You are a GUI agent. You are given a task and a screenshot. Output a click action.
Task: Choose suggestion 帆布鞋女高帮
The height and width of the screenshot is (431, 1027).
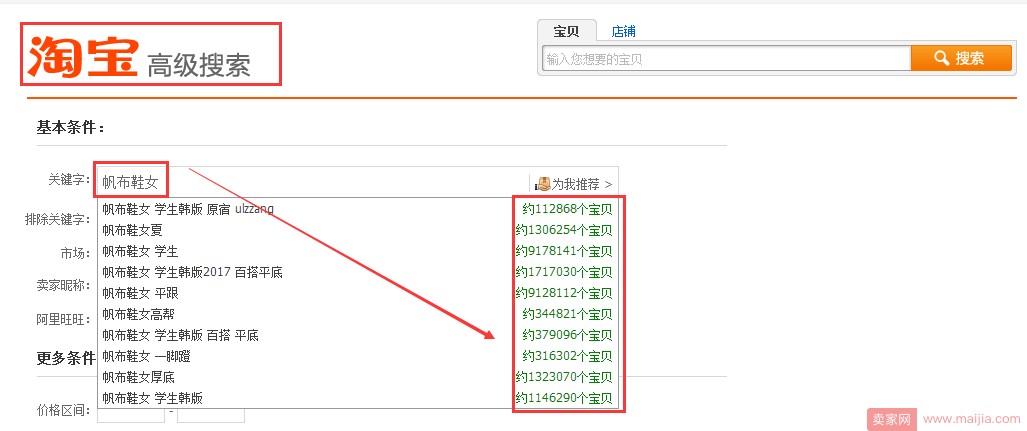point(357,314)
